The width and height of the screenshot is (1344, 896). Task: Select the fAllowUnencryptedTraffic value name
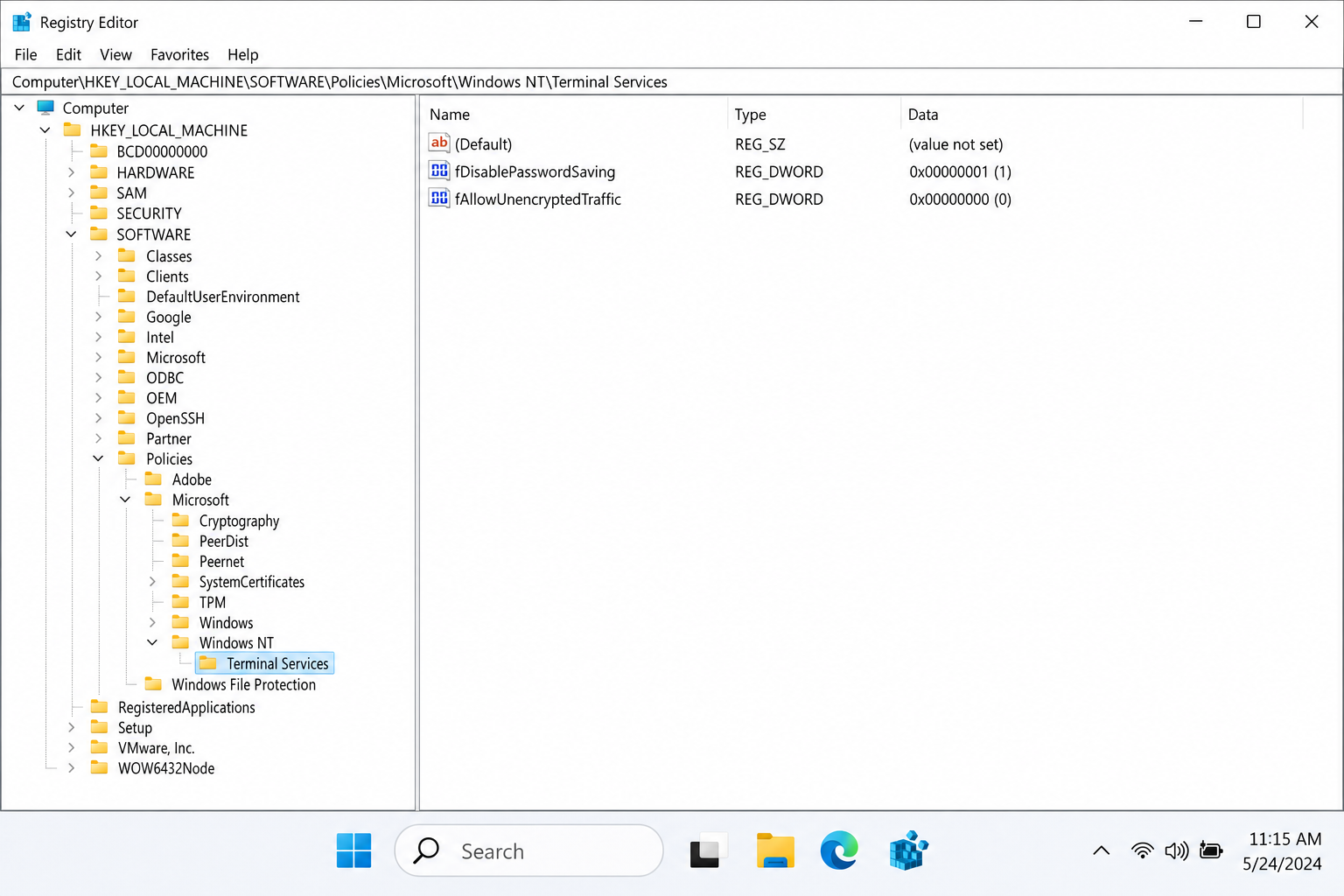(x=537, y=199)
